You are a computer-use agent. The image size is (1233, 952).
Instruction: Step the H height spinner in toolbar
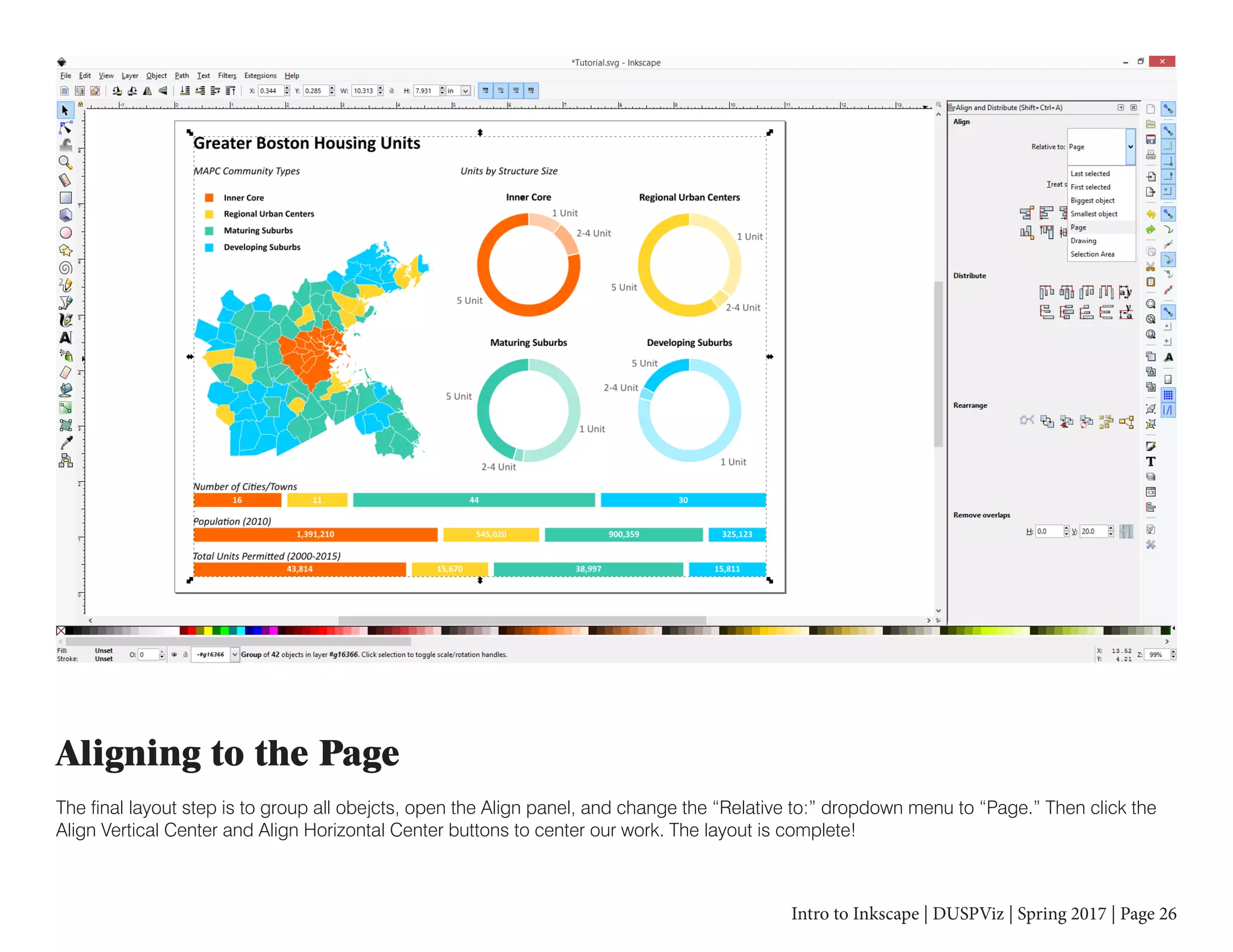pos(442,91)
